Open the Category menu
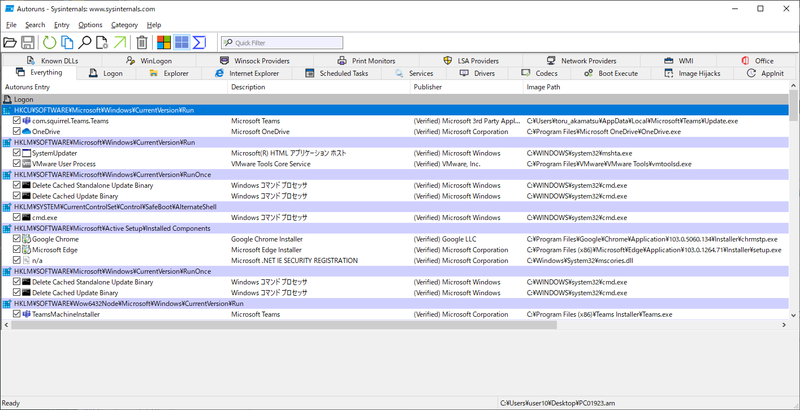 coord(124,24)
